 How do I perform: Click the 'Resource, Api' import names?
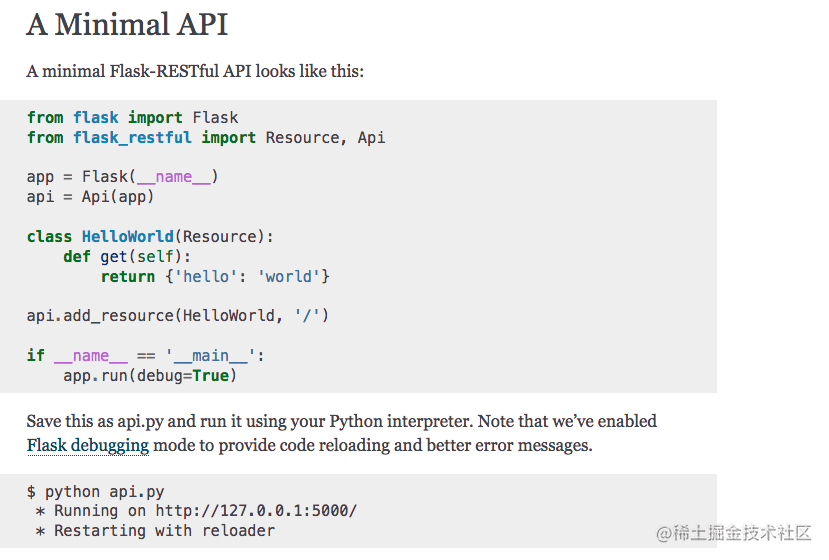tap(325, 137)
